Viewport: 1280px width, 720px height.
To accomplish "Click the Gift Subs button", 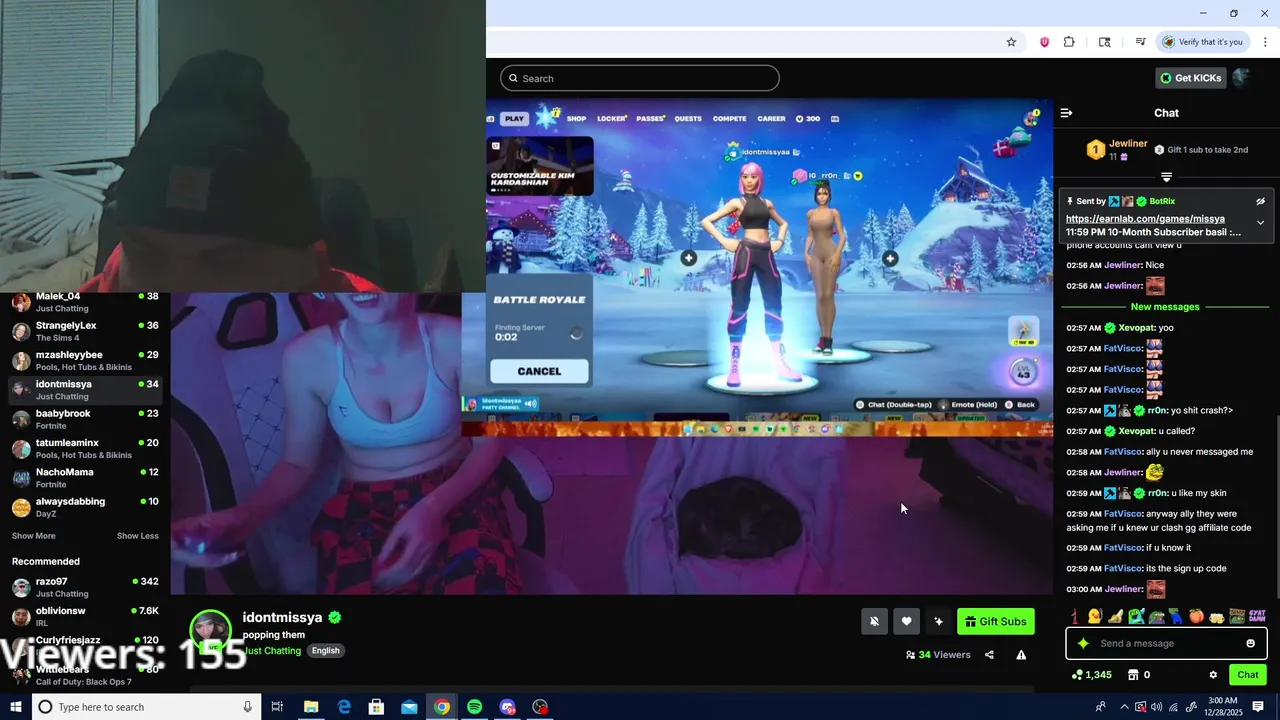I will pos(996,621).
